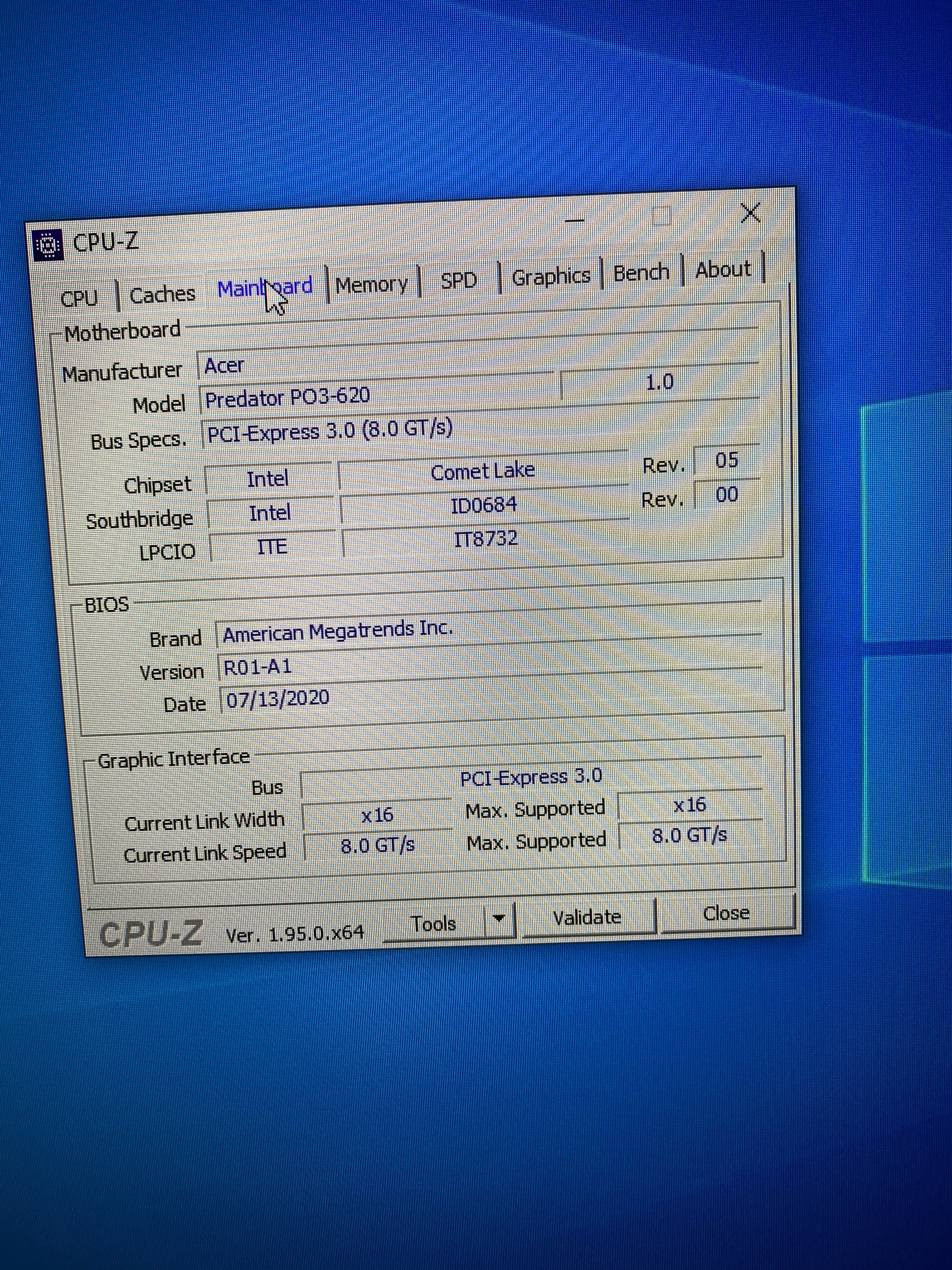
Task: Click the Chipset vendor Intel field
Action: pos(268,479)
